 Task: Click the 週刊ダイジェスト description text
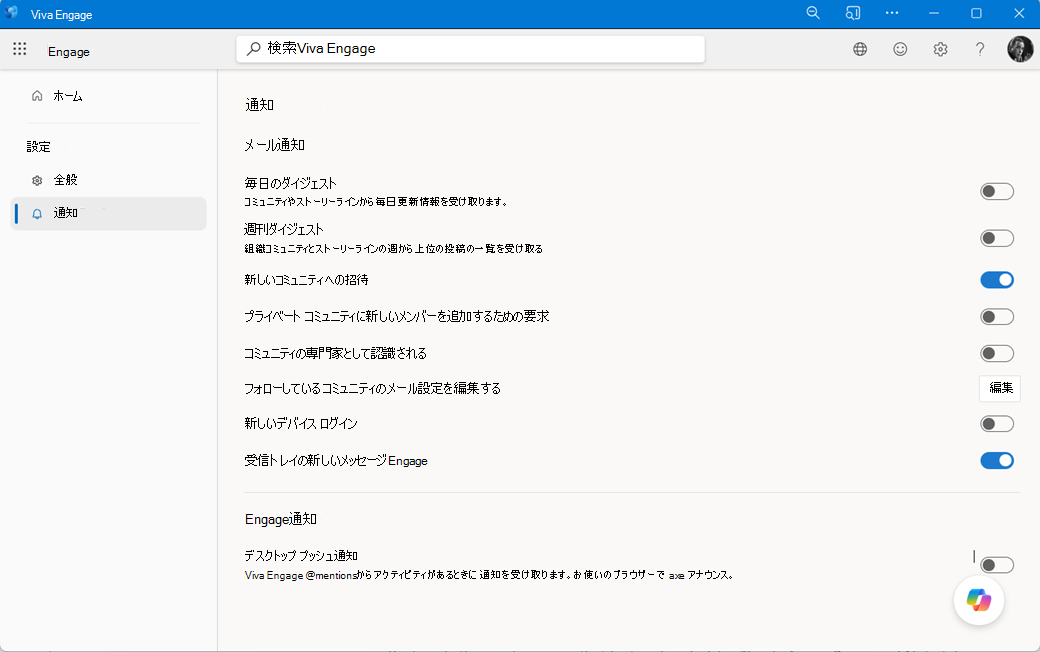[x=393, y=249]
